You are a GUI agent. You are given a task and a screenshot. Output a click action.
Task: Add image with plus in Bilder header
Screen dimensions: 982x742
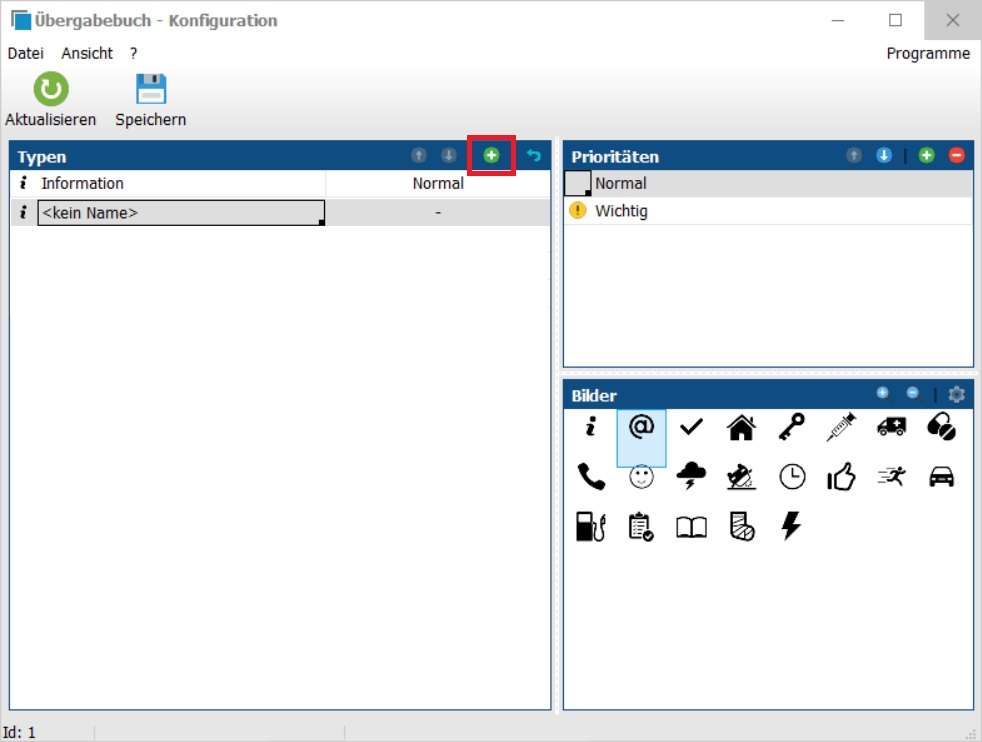tap(882, 394)
